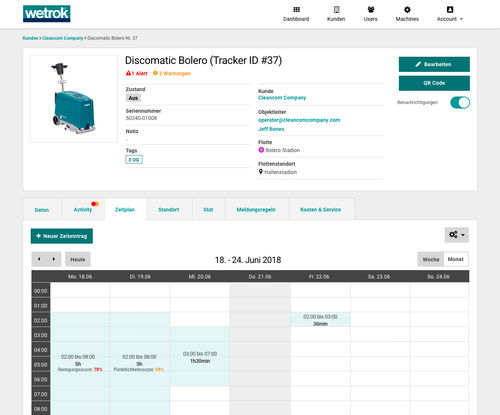
Task: Click the Bearbeiten button
Action: tap(434, 64)
